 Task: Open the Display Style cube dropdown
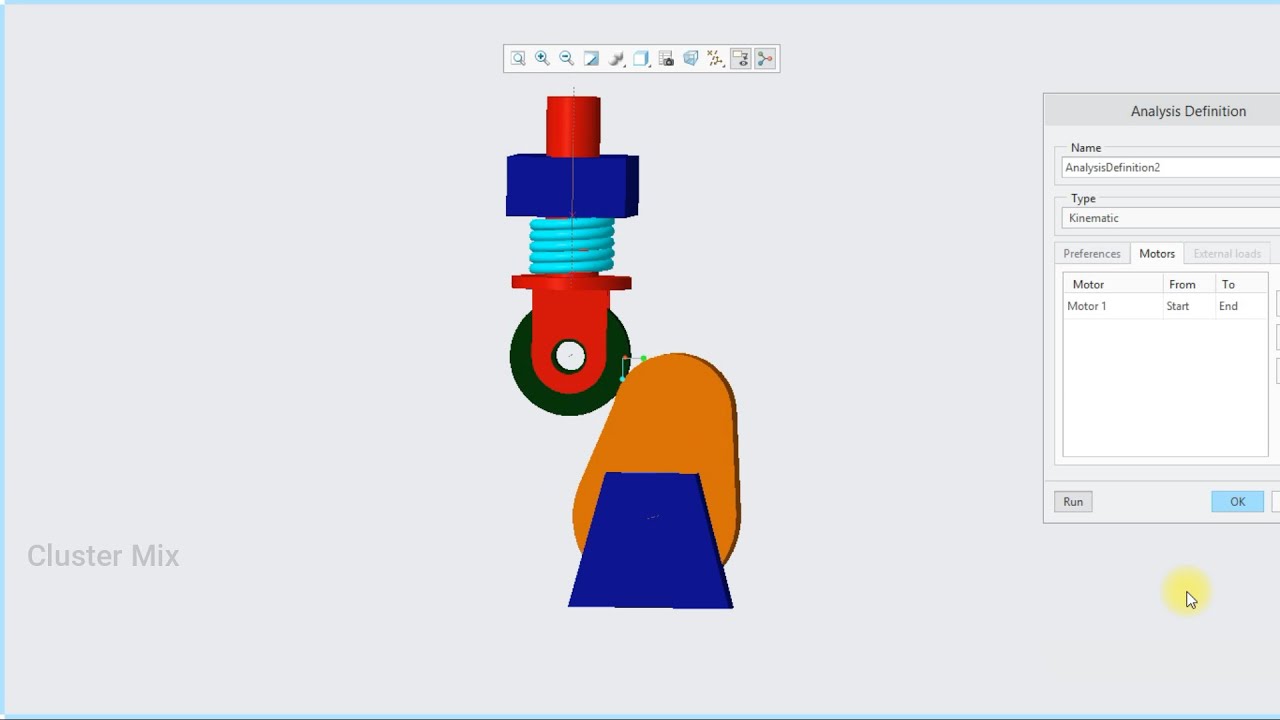[x=641, y=59]
